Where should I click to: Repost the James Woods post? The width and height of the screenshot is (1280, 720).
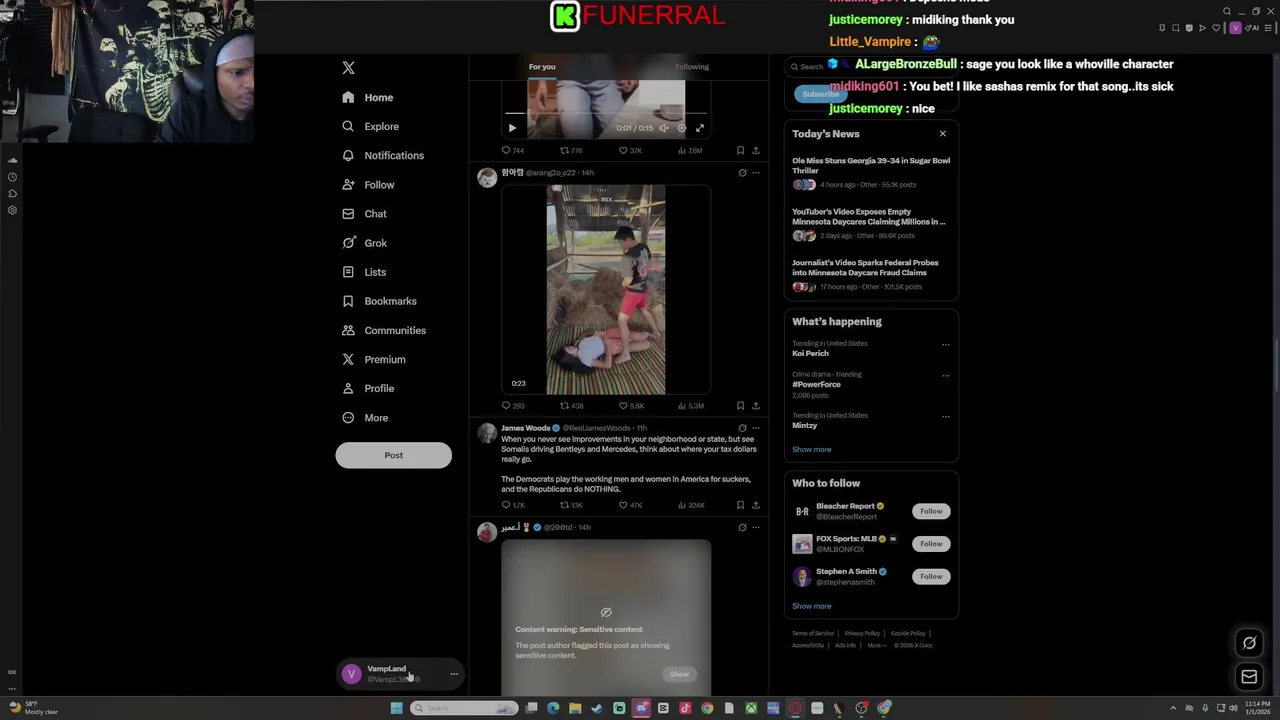click(571, 505)
